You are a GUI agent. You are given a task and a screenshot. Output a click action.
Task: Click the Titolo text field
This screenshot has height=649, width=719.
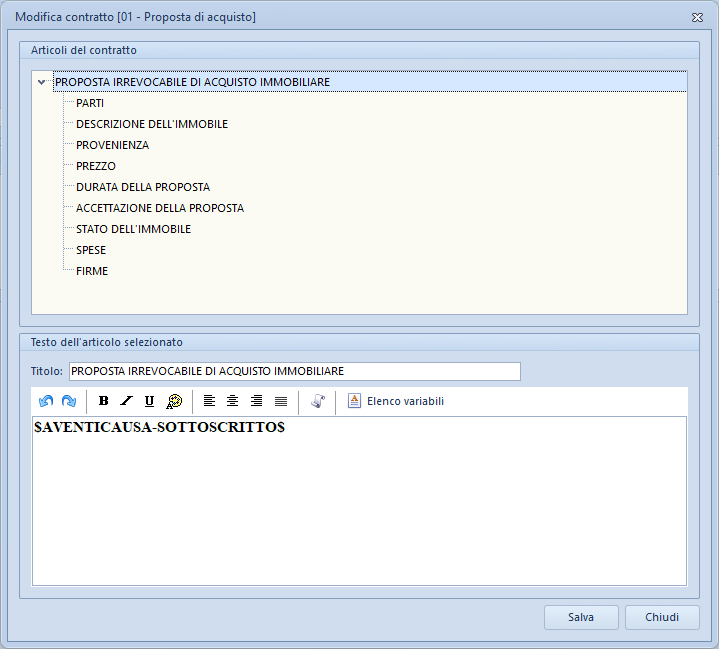click(x=294, y=371)
